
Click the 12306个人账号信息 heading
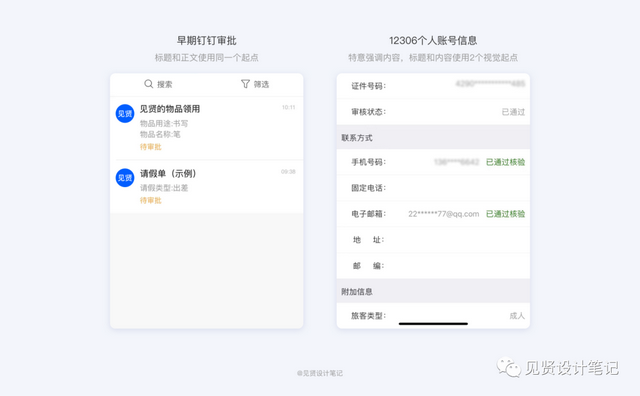click(x=433, y=40)
